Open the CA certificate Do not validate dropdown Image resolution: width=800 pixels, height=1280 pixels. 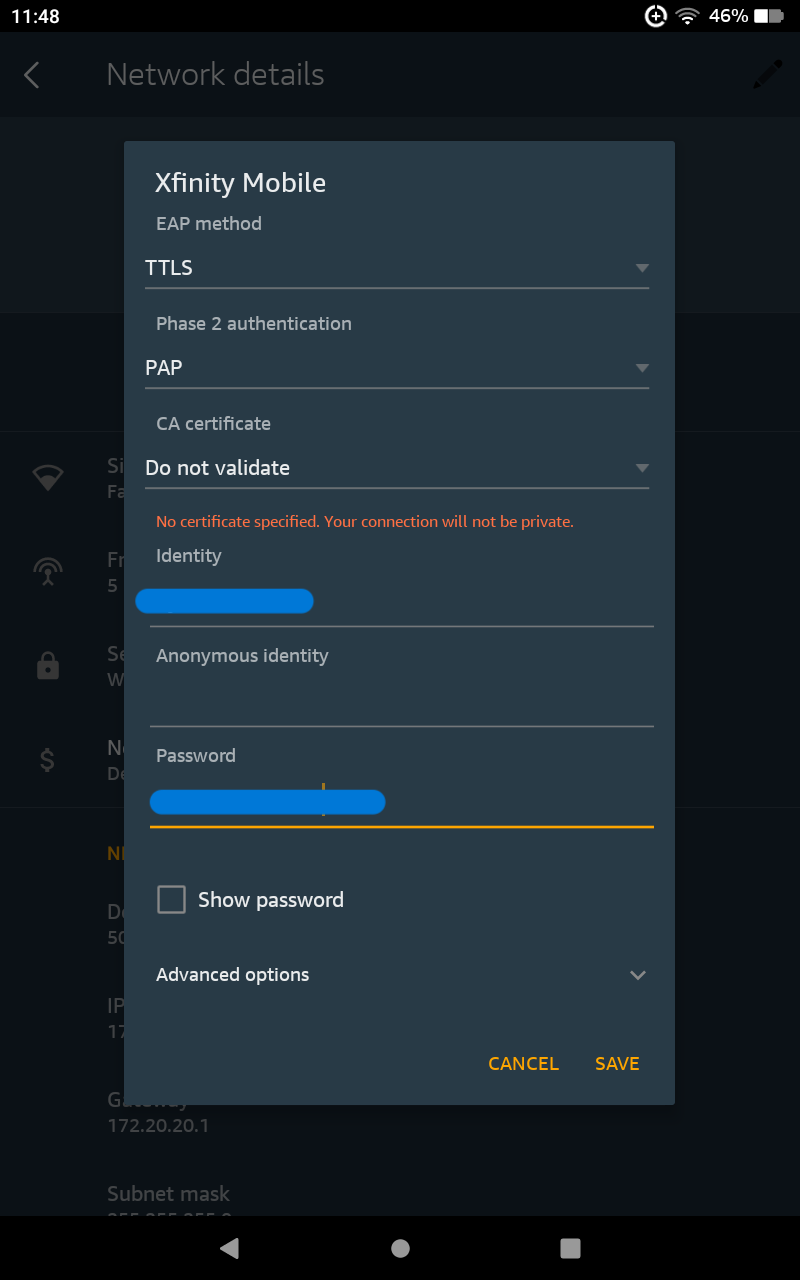[397, 468]
